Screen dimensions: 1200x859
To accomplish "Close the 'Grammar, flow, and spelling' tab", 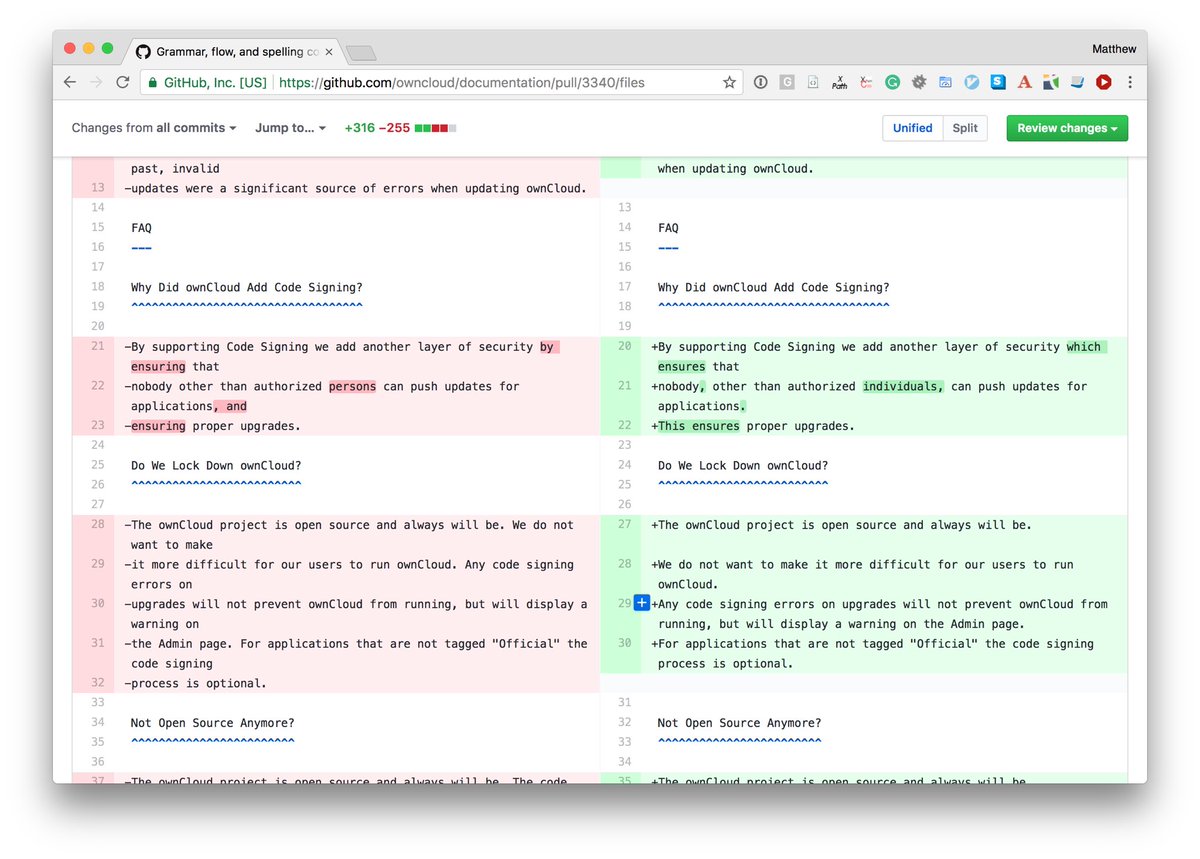I will [x=329, y=51].
